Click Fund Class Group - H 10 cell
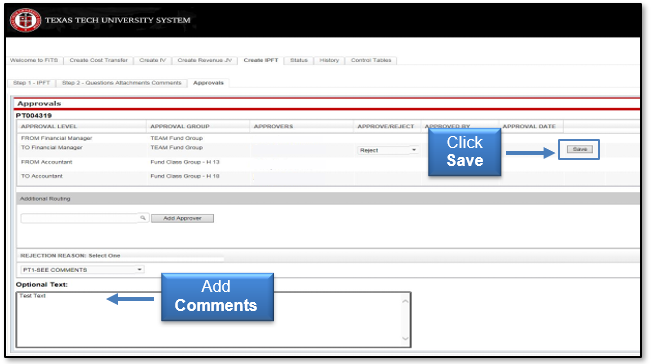 click(185, 176)
